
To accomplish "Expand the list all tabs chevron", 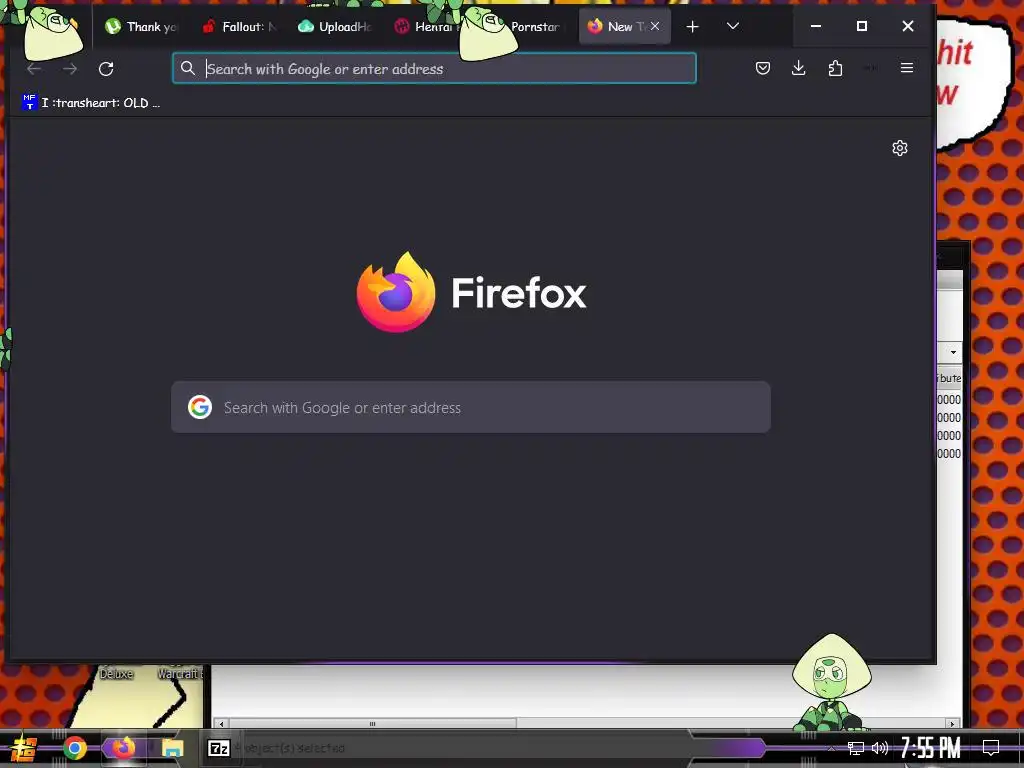I will coord(733,26).
